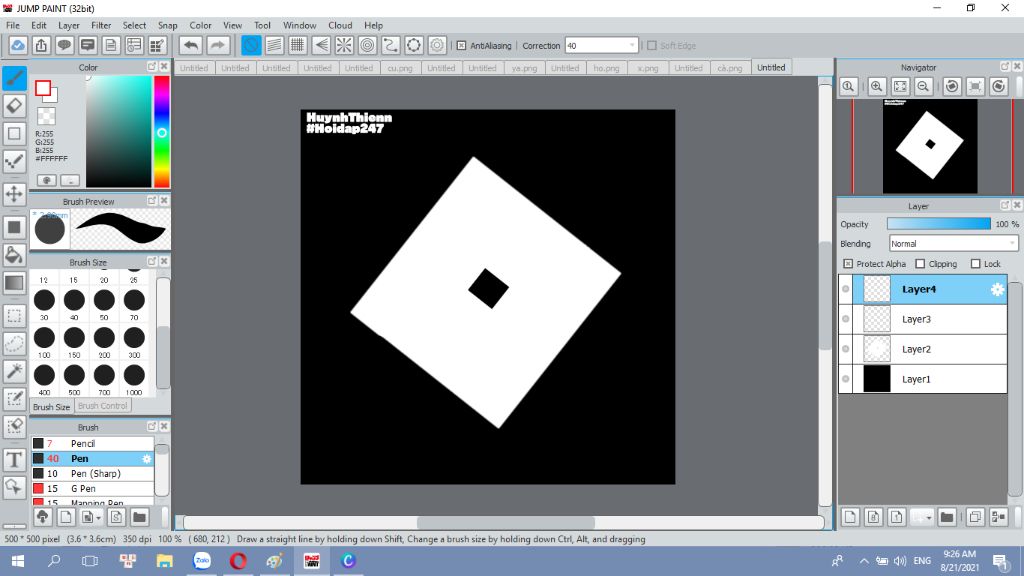Screen dimensions: 1024x576
Task: Toggle visibility of Layer3
Action: tap(846, 319)
